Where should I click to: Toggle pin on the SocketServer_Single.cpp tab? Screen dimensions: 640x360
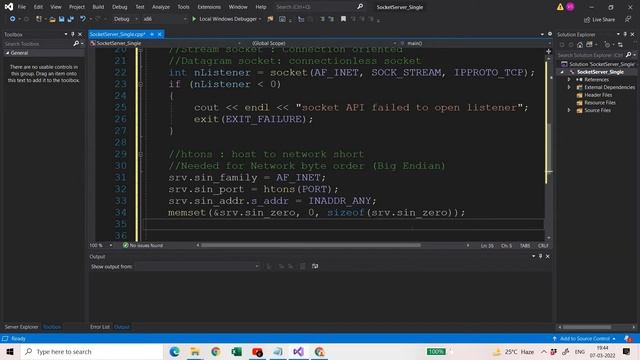152,34
